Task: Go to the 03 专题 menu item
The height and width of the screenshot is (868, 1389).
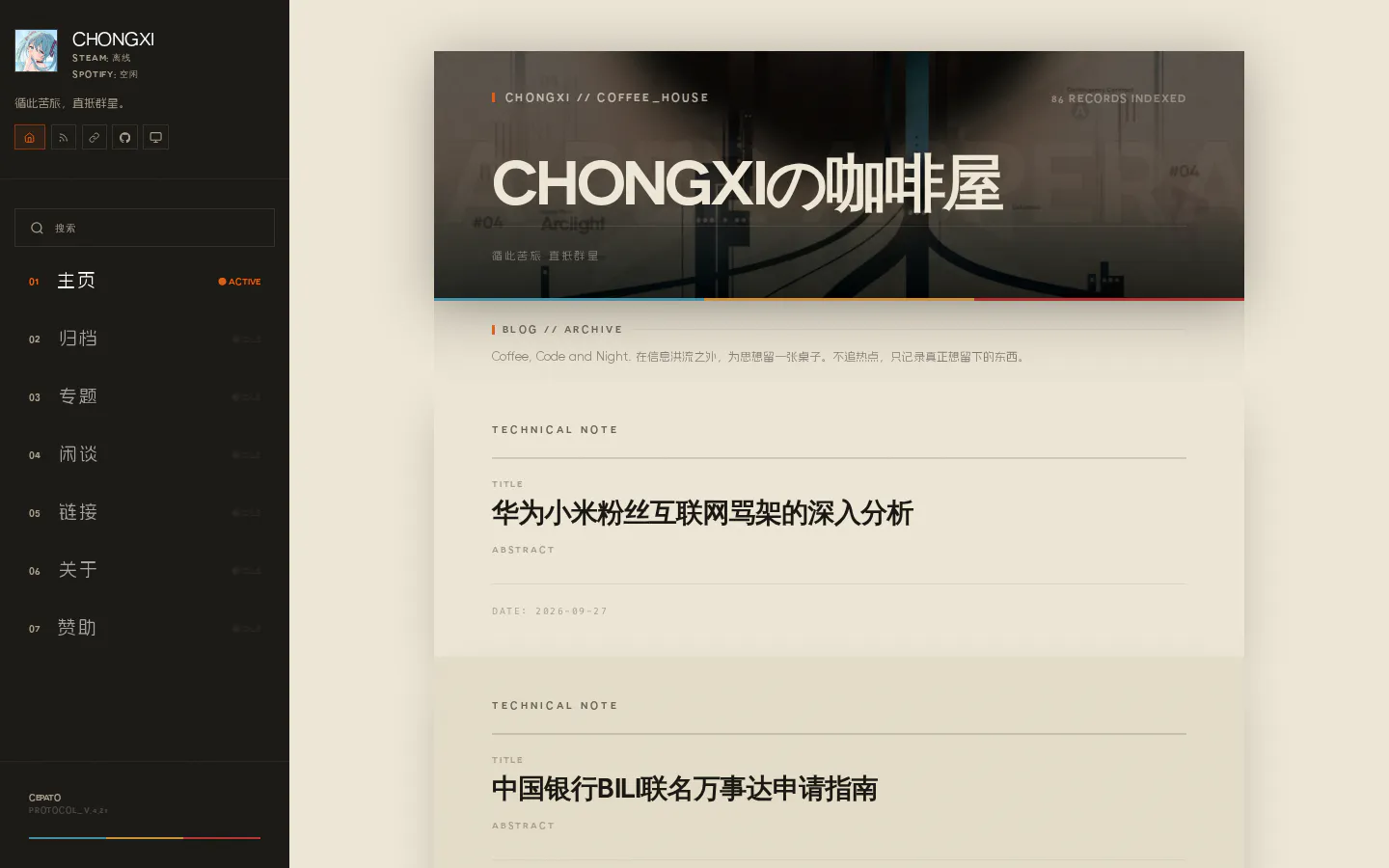Action: click(145, 396)
